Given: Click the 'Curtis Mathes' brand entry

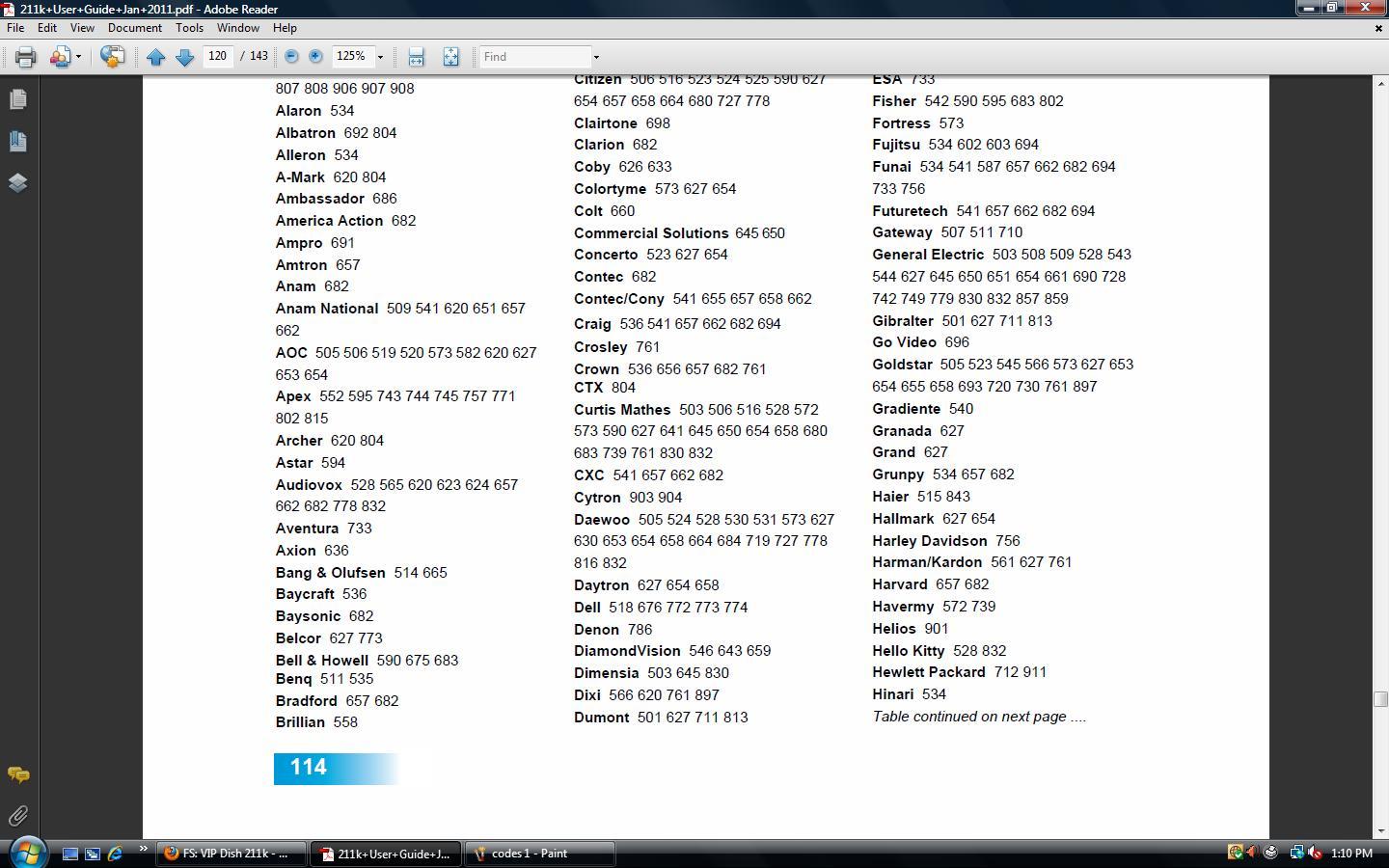Looking at the screenshot, I should coord(622,410).
